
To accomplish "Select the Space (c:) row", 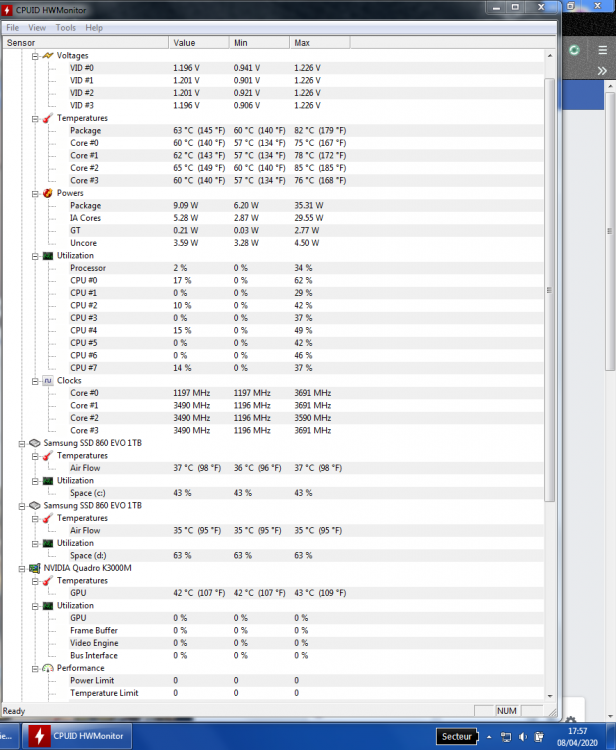I will [306, 493].
